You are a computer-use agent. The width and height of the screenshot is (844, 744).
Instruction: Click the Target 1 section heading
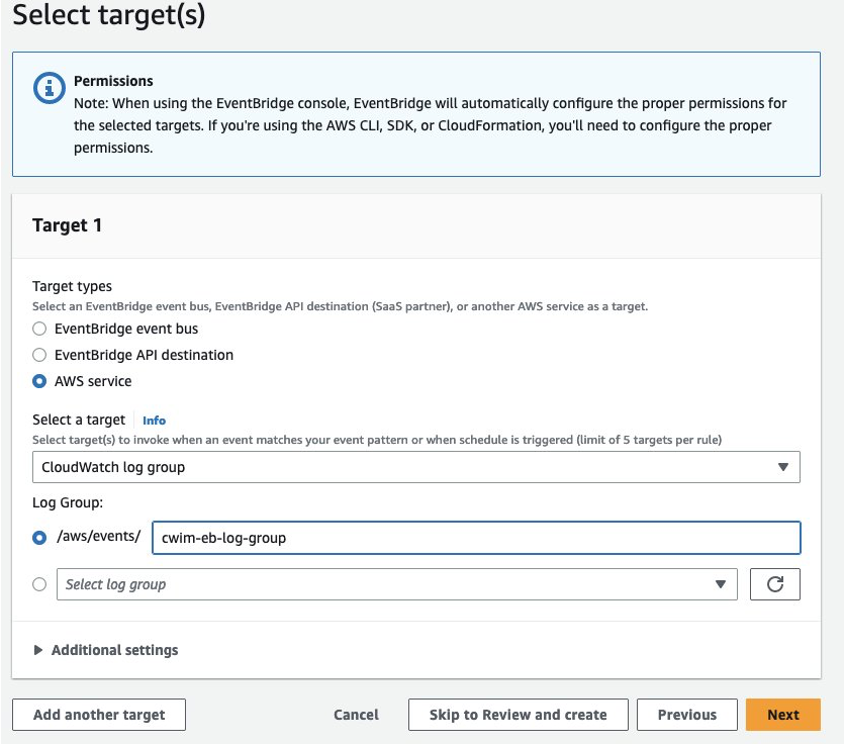(x=67, y=226)
